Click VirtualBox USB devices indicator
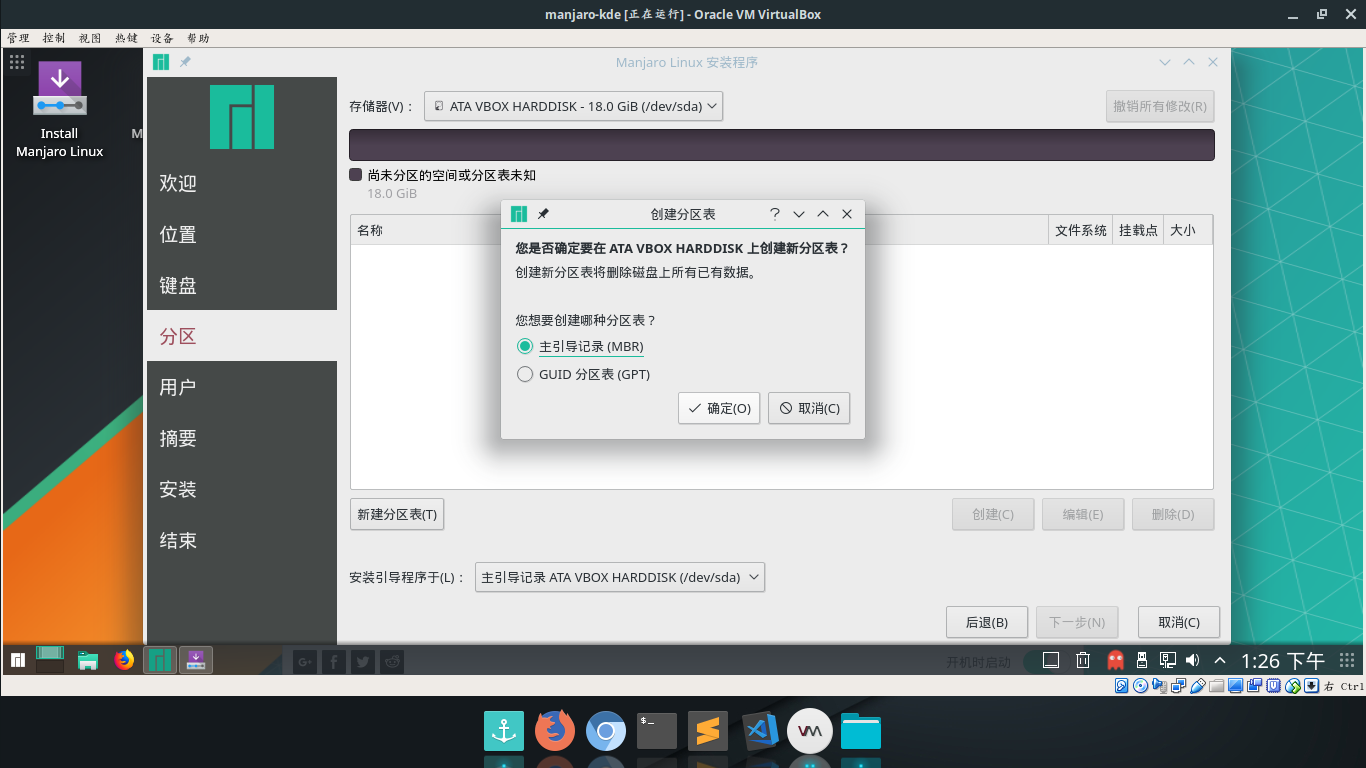The width and height of the screenshot is (1366, 768). click(1197, 686)
